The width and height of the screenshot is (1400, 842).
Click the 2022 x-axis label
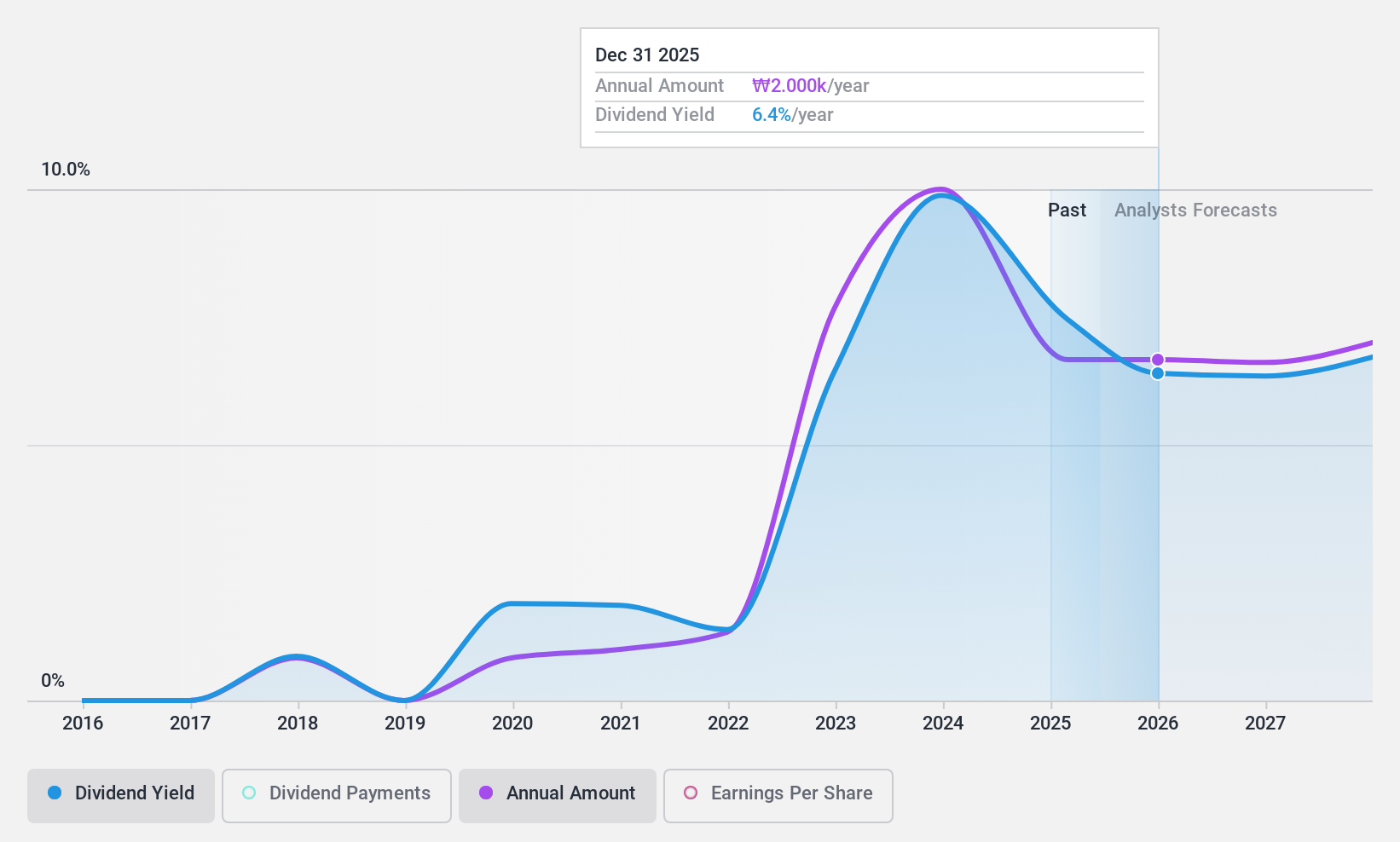tap(728, 724)
